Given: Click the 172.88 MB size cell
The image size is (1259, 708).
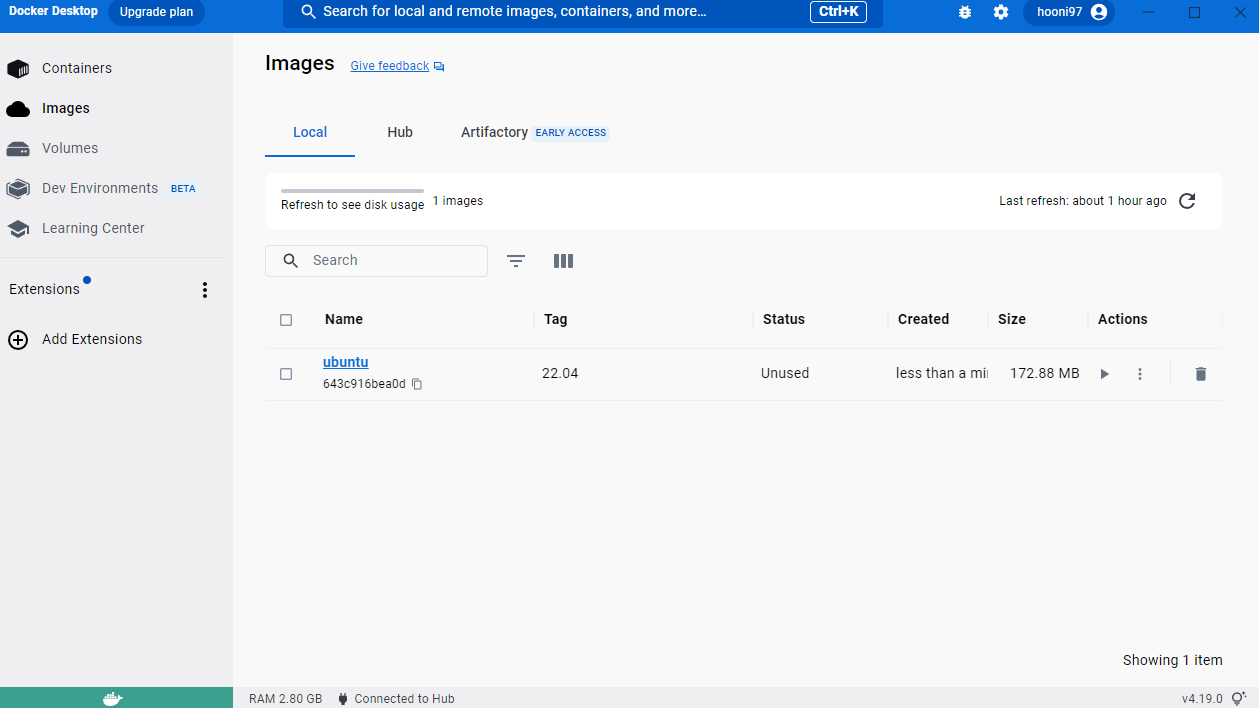Looking at the screenshot, I should click(x=1045, y=373).
